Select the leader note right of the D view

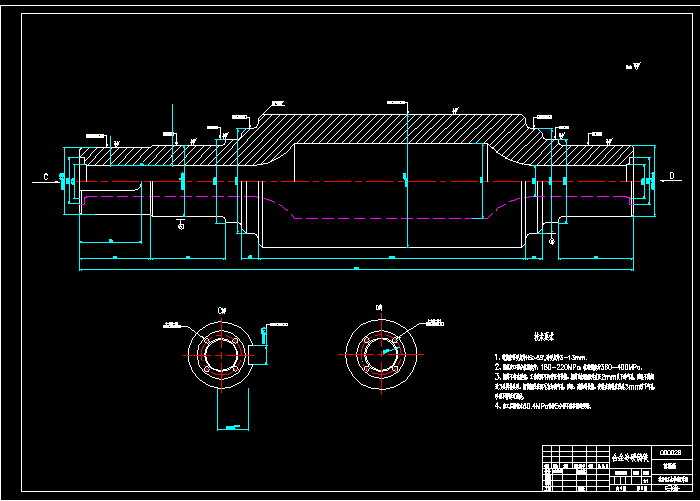435,322
